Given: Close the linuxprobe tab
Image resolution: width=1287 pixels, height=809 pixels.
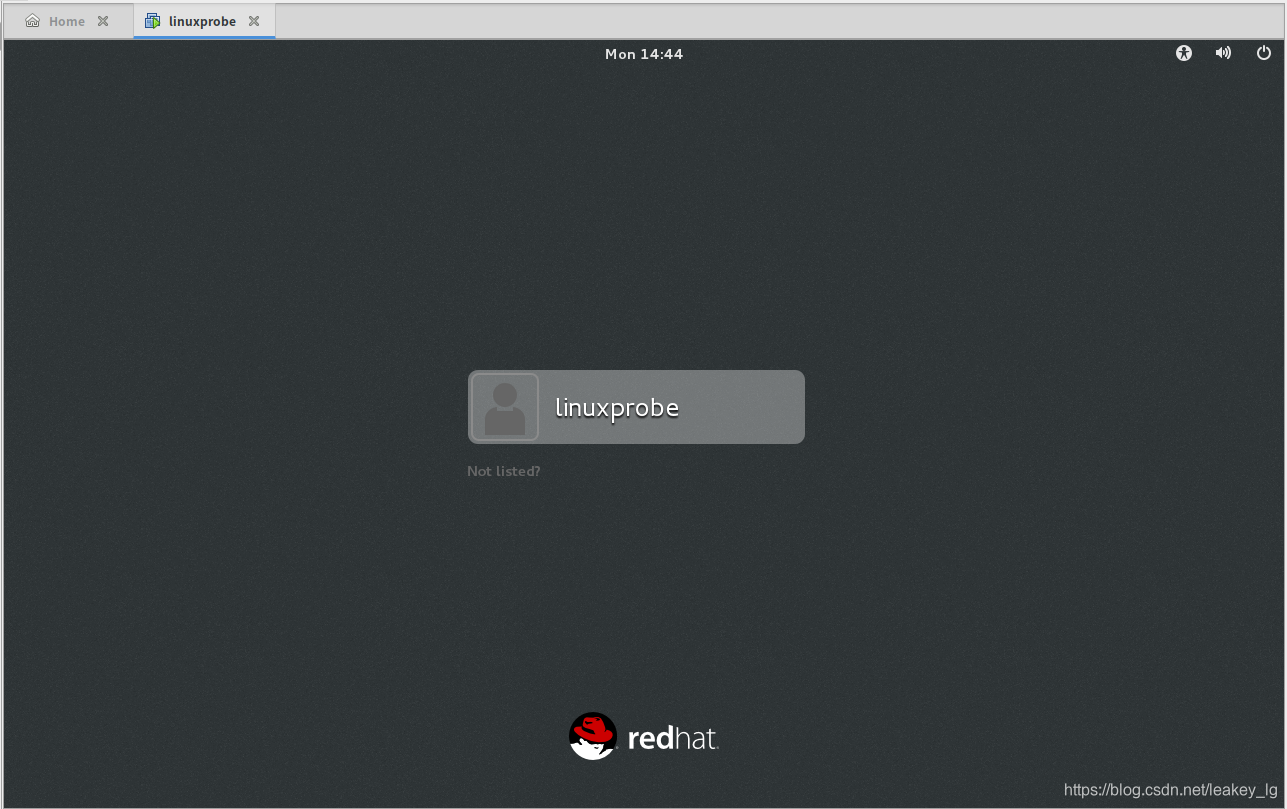Looking at the screenshot, I should (254, 21).
